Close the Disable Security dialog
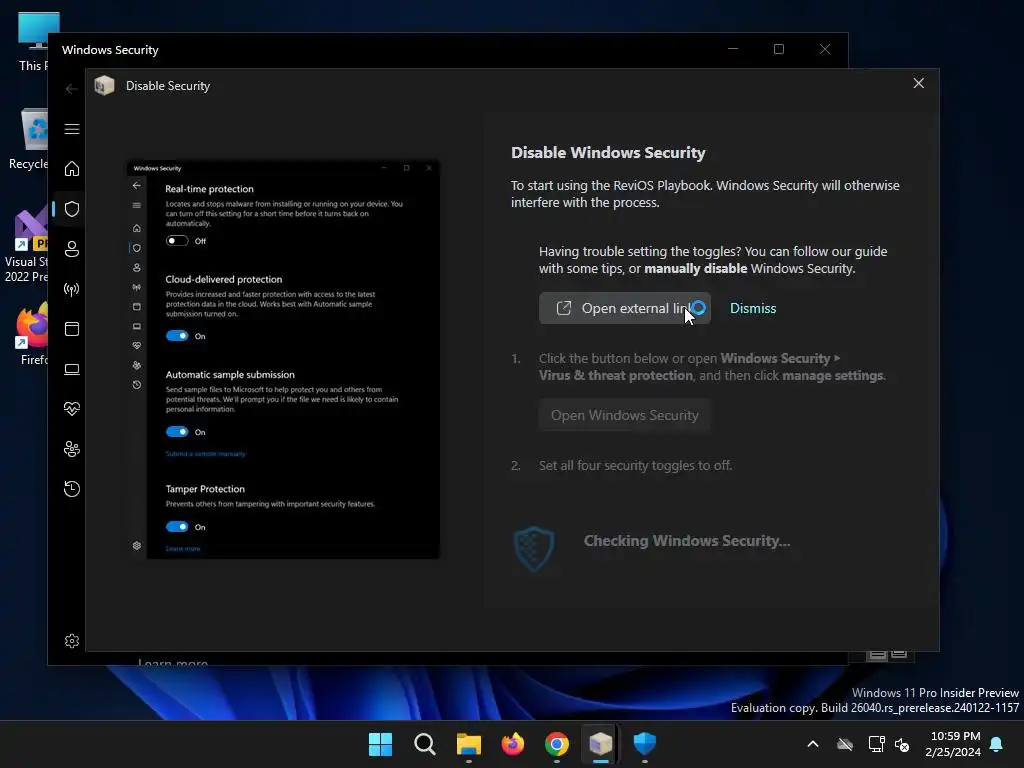1024x768 pixels. 918,84
